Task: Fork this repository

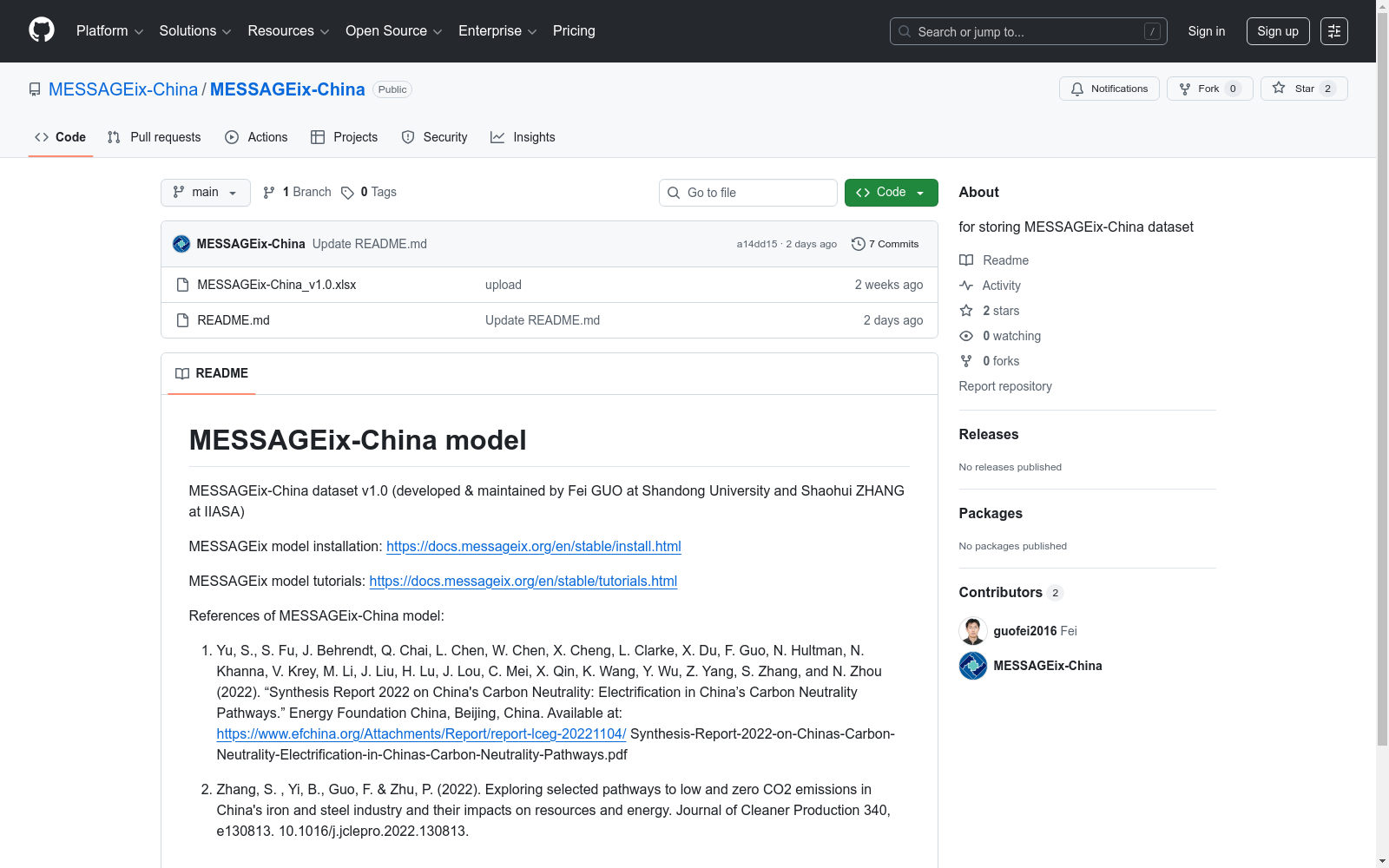Action: [x=1209, y=89]
